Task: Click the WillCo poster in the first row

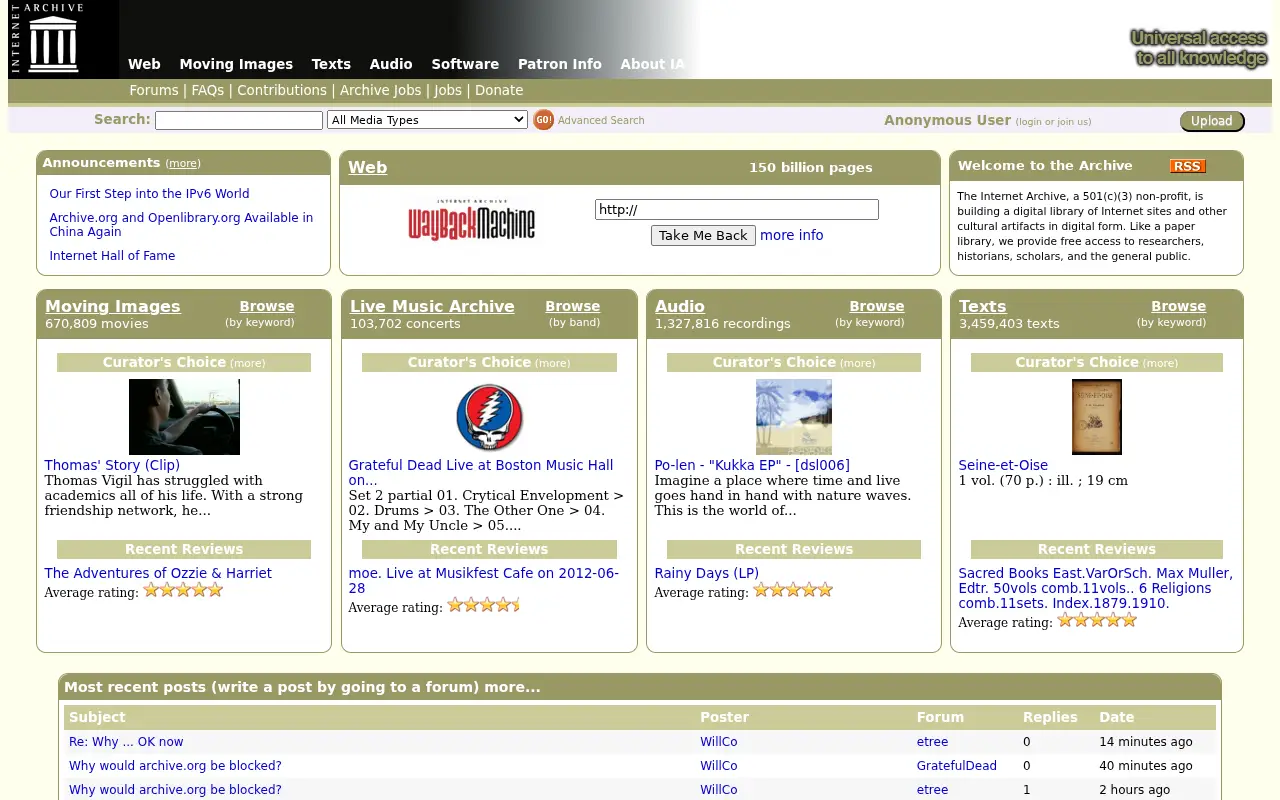Action: pyautogui.click(x=718, y=742)
